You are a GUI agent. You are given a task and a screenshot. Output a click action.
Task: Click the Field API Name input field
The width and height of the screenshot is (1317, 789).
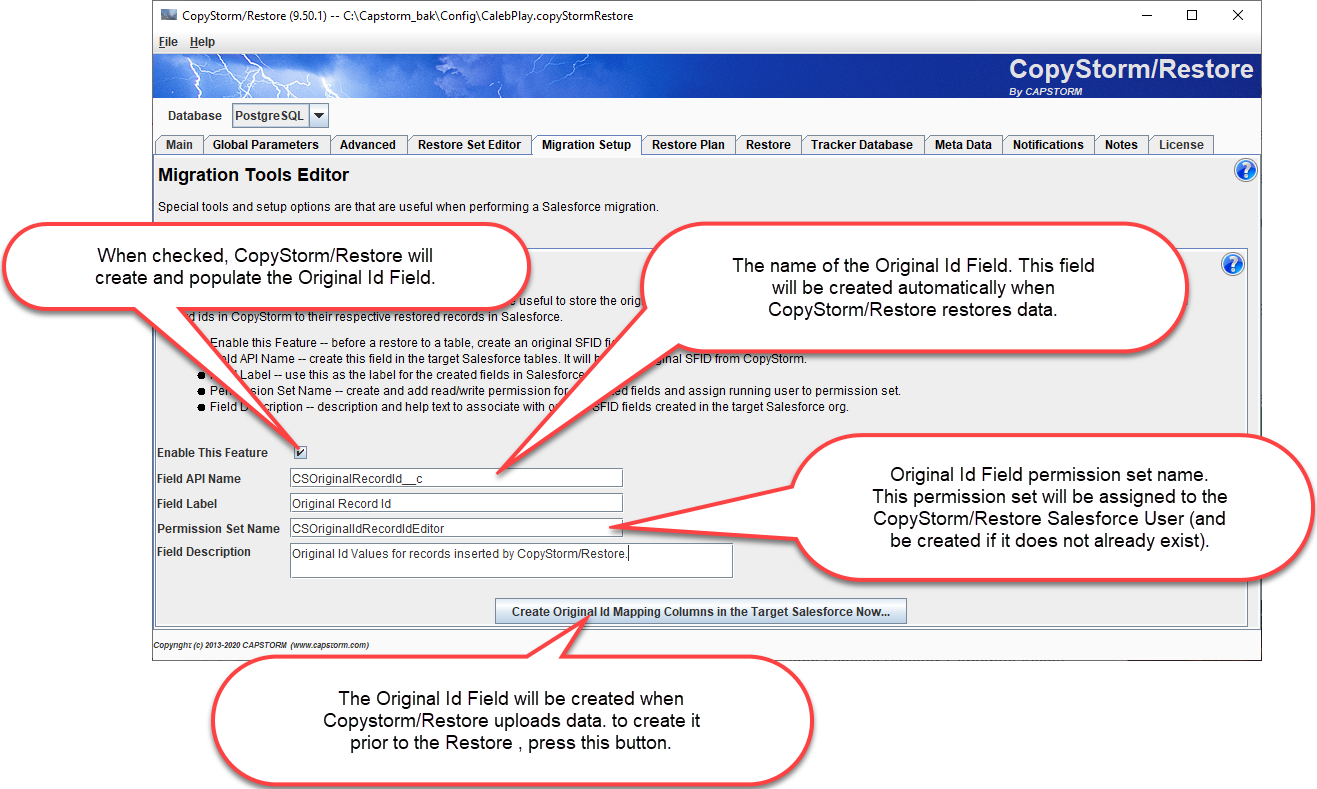coord(456,478)
